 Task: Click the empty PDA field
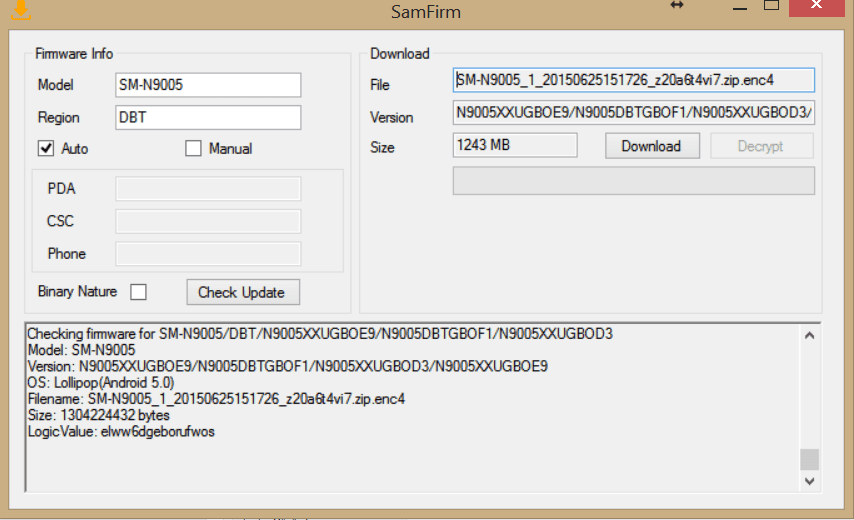point(208,189)
